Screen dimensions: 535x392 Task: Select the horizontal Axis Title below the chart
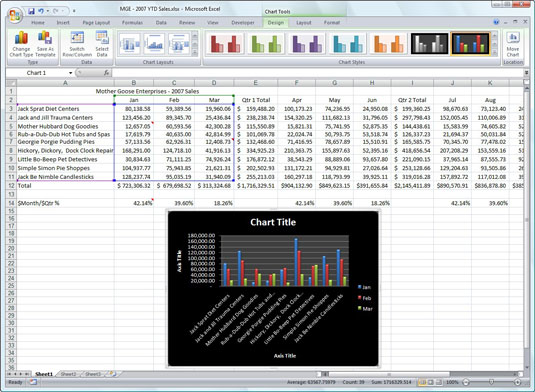pos(285,356)
